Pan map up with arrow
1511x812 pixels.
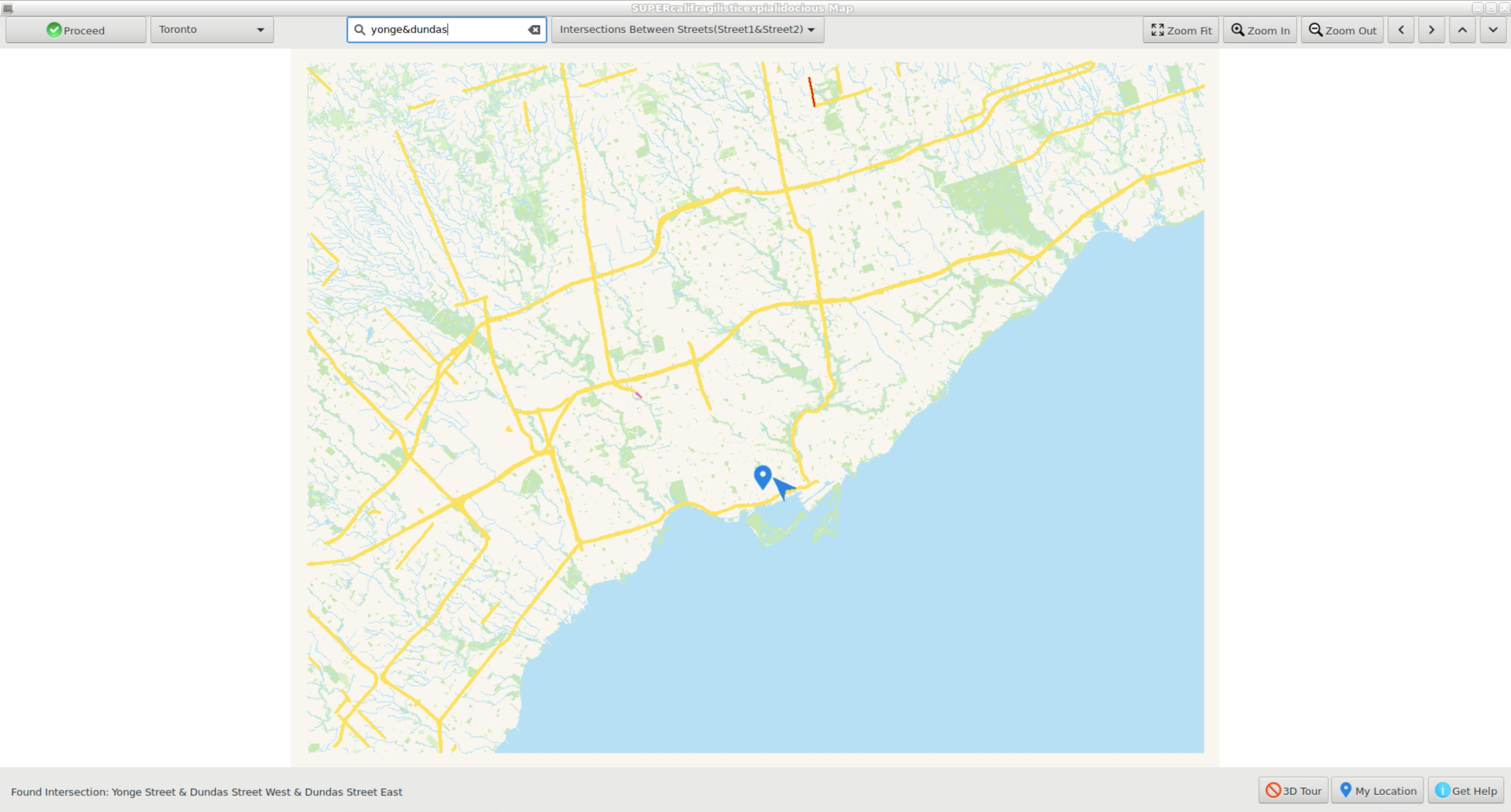[1462, 30]
